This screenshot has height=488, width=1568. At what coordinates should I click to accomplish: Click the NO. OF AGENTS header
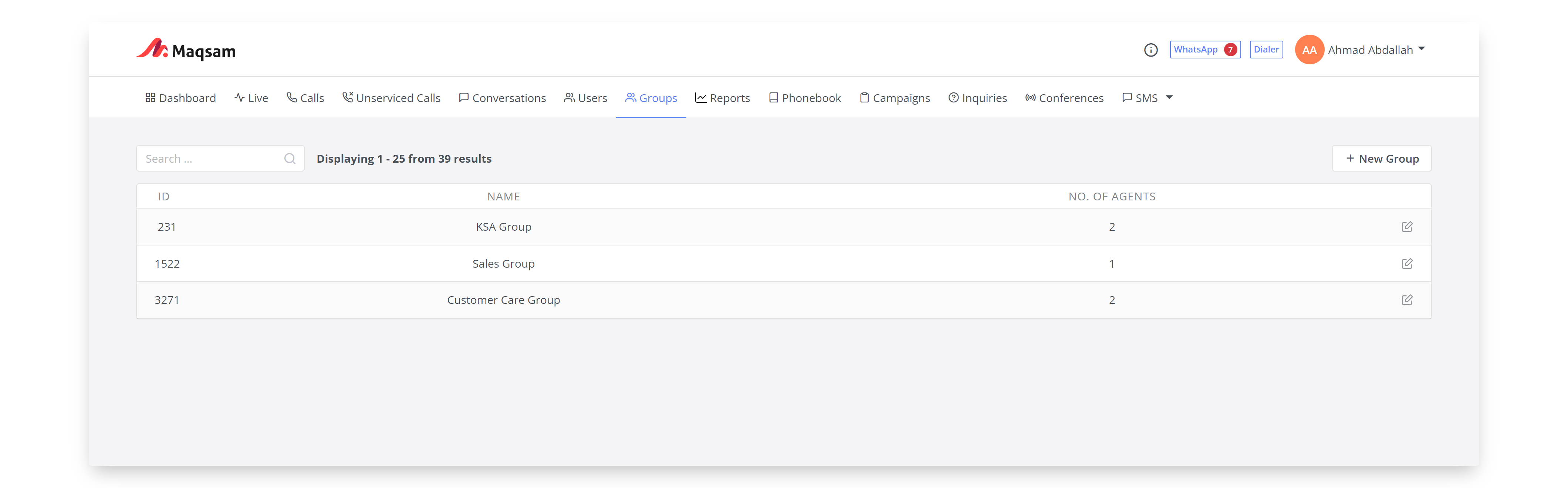coord(1112,197)
